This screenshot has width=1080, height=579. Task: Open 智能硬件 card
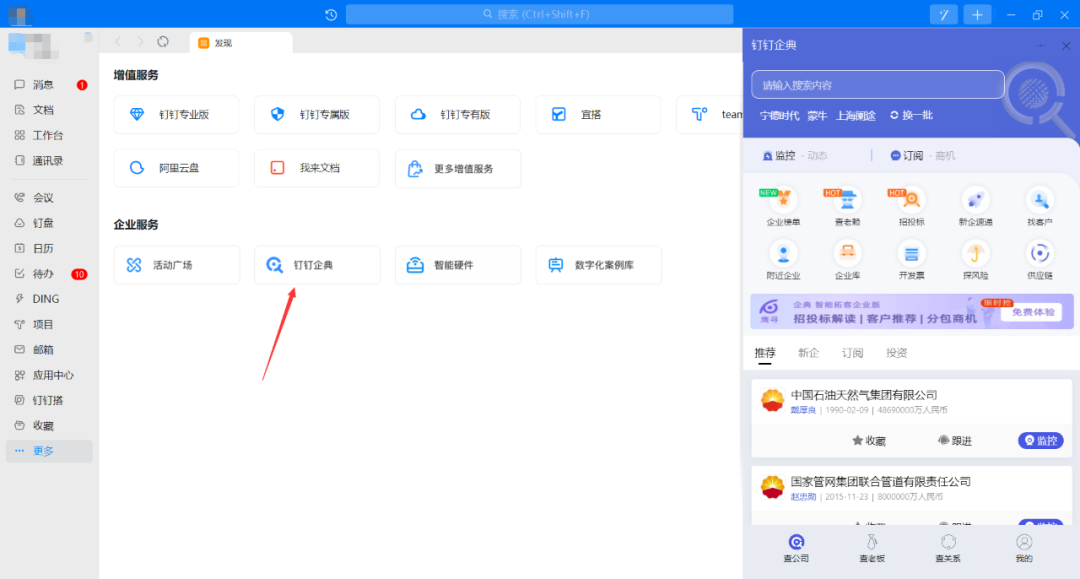[457, 265]
